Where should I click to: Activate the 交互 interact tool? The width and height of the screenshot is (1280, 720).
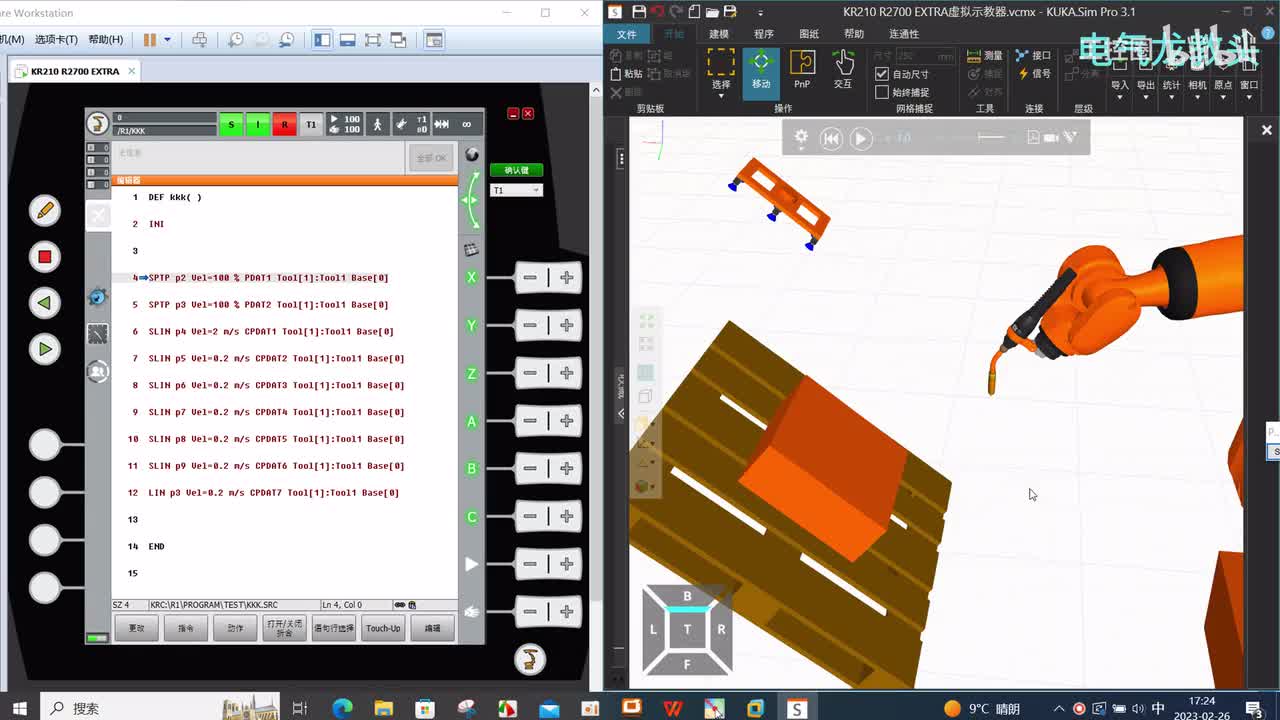pos(843,69)
